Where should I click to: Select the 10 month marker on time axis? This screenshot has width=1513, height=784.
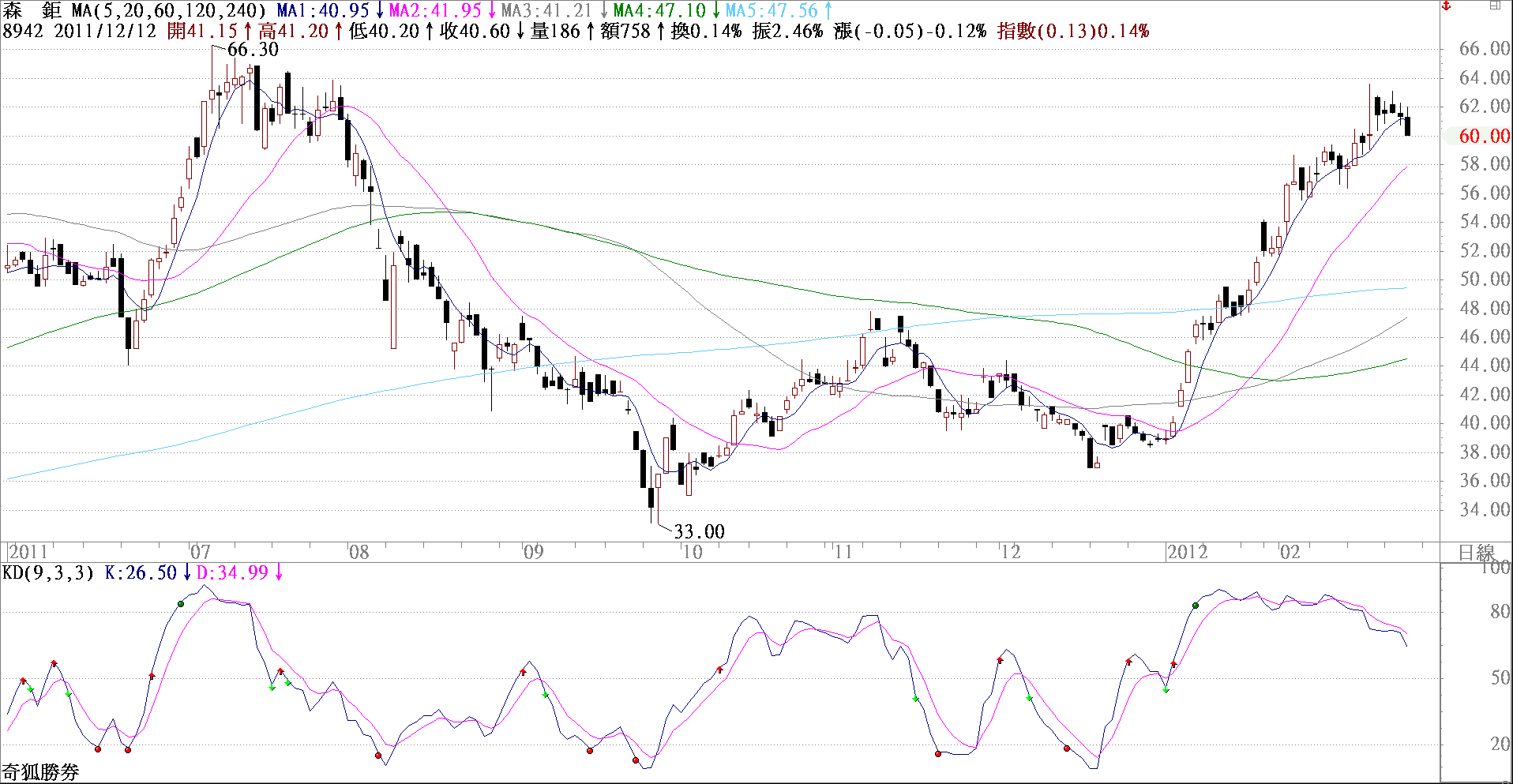(693, 552)
